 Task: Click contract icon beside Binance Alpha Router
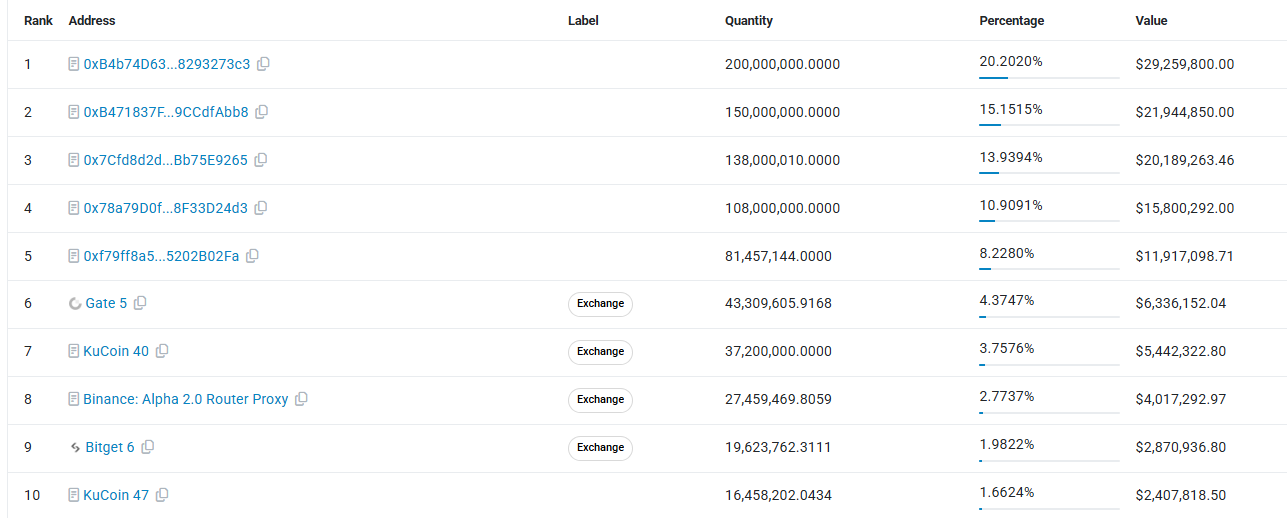click(74, 399)
